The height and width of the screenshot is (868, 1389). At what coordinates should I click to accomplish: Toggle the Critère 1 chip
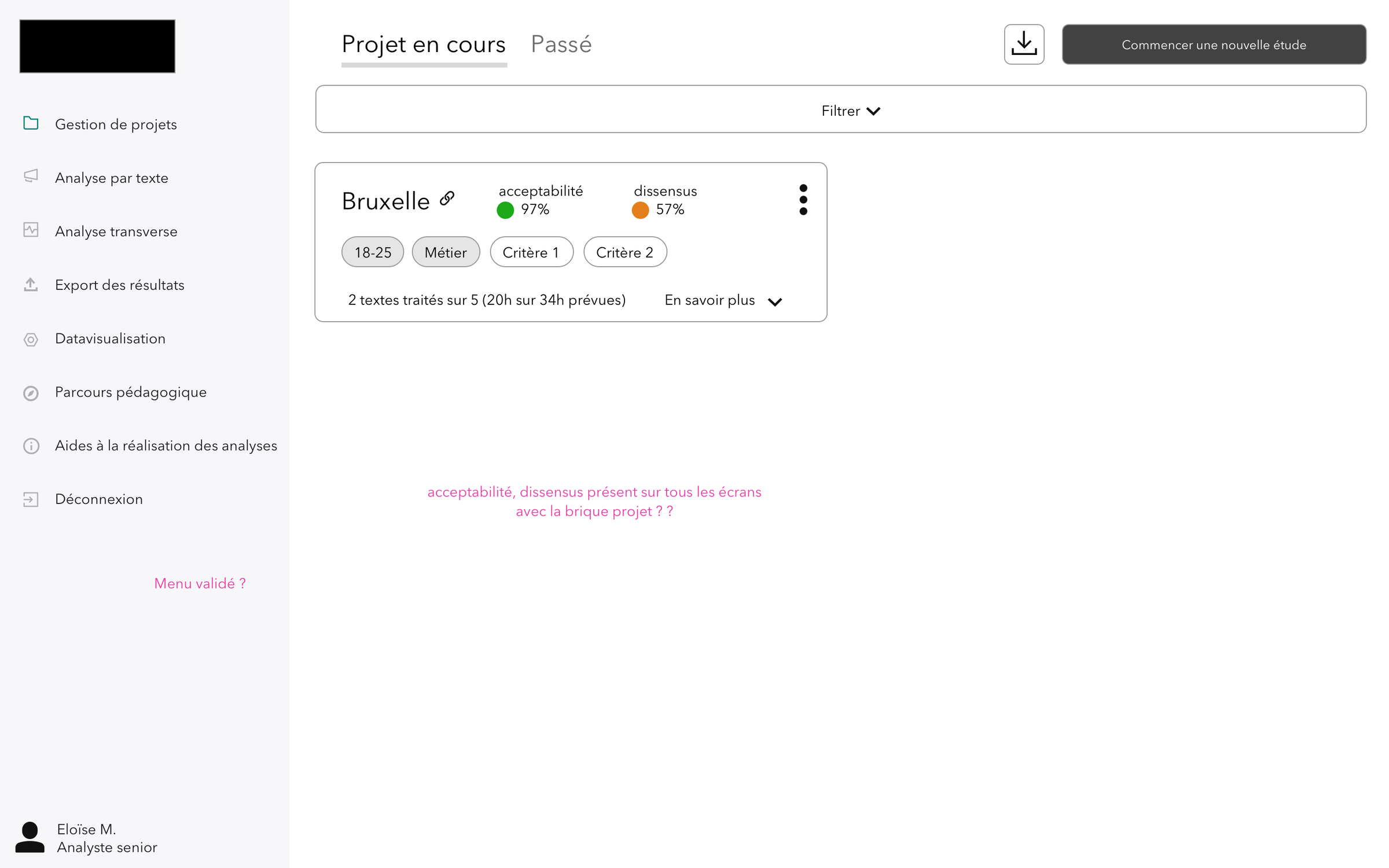coord(531,252)
